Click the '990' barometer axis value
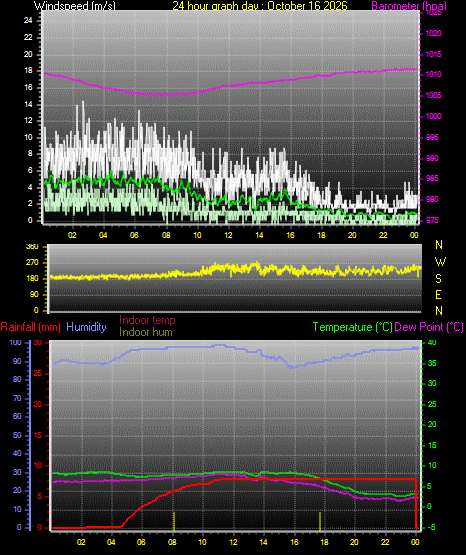Viewport: 466px width, 555px height. coord(432,158)
